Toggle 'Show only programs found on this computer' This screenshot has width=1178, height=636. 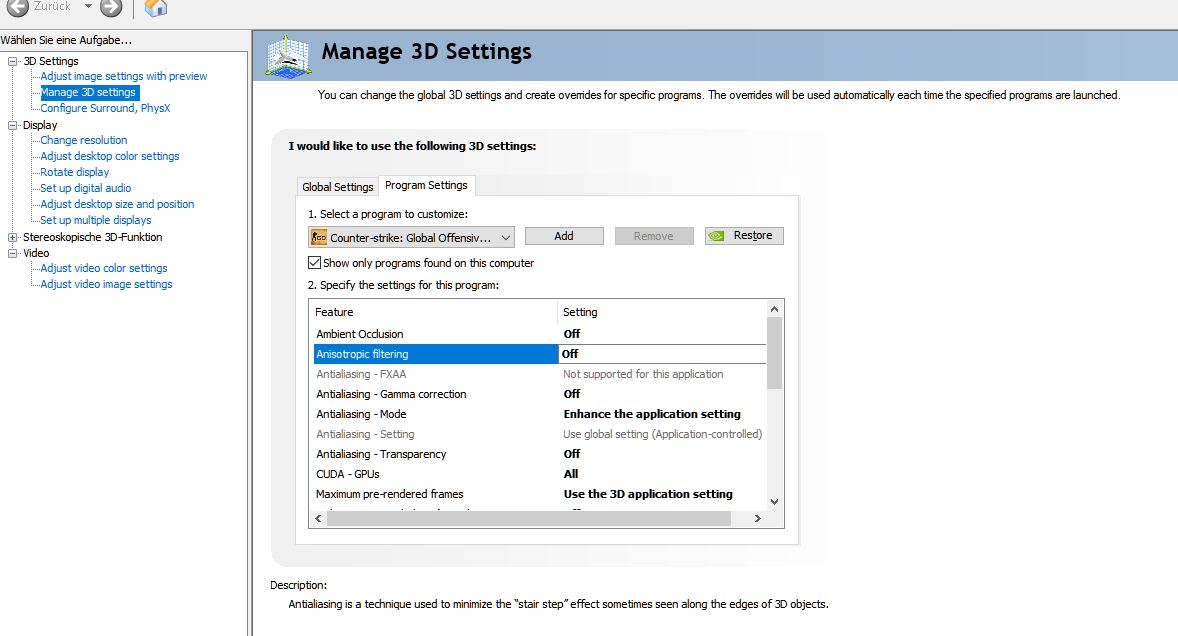click(315, 263)
